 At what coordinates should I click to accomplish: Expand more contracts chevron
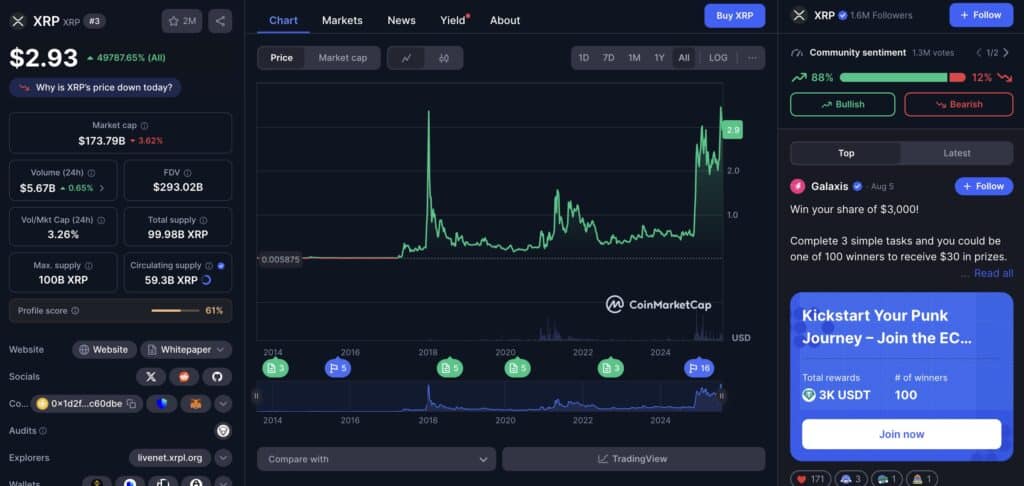pos(223,404)
